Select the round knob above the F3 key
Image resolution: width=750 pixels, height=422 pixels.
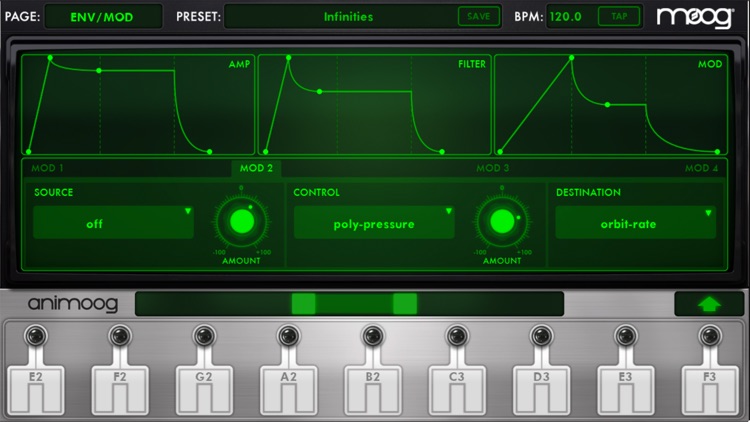[x=710, y=336]
